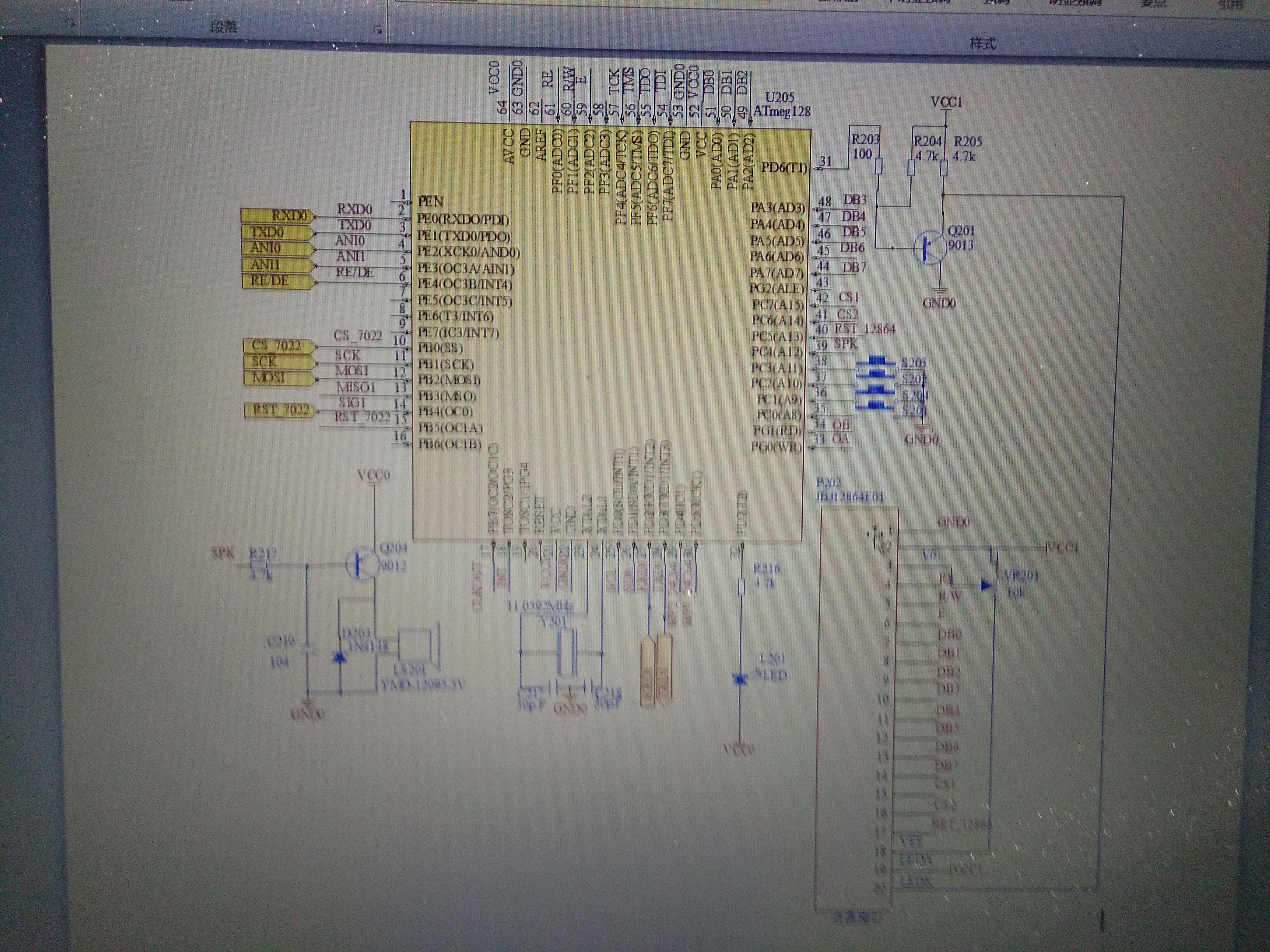Screen dimensions: 1270x952
Task: Click the MISO1 net label
Action: (x=355, y=387)
